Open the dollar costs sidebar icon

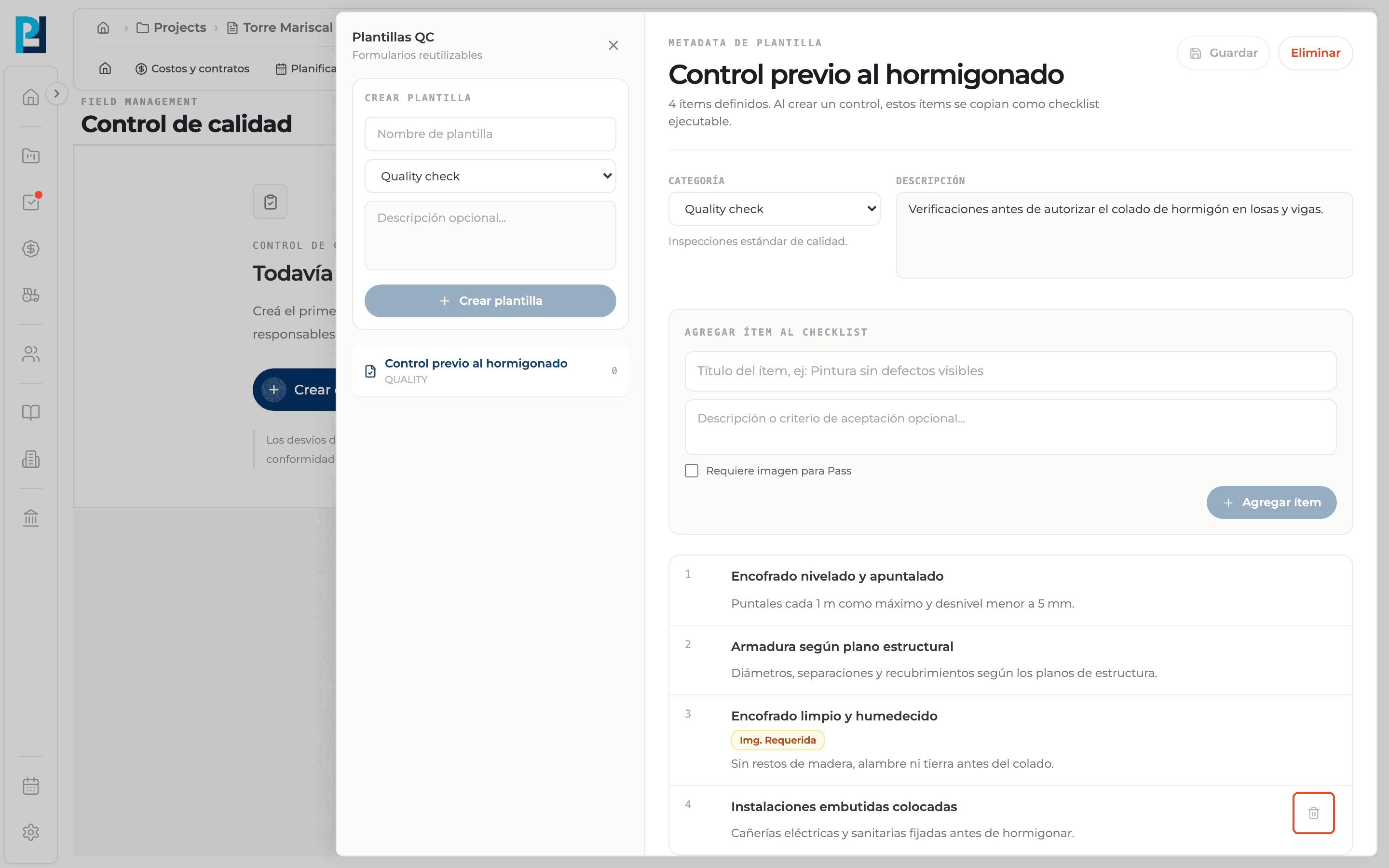point(30,248)
